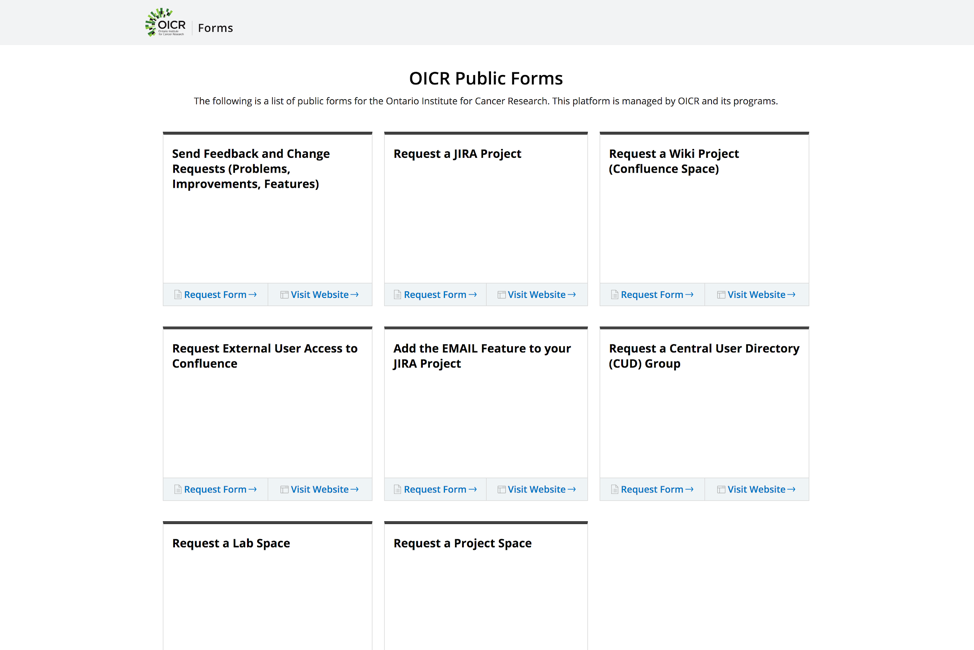This screenshot has height=650, width=974.
Task: Click the OICR logo in header
Action: coord(165,23)
